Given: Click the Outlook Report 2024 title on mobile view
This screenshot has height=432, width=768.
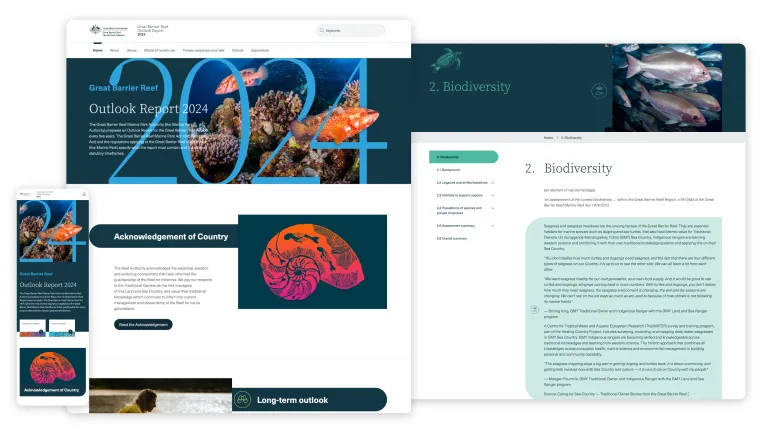Looking at the screenshot, I should [x=48, y=285].
